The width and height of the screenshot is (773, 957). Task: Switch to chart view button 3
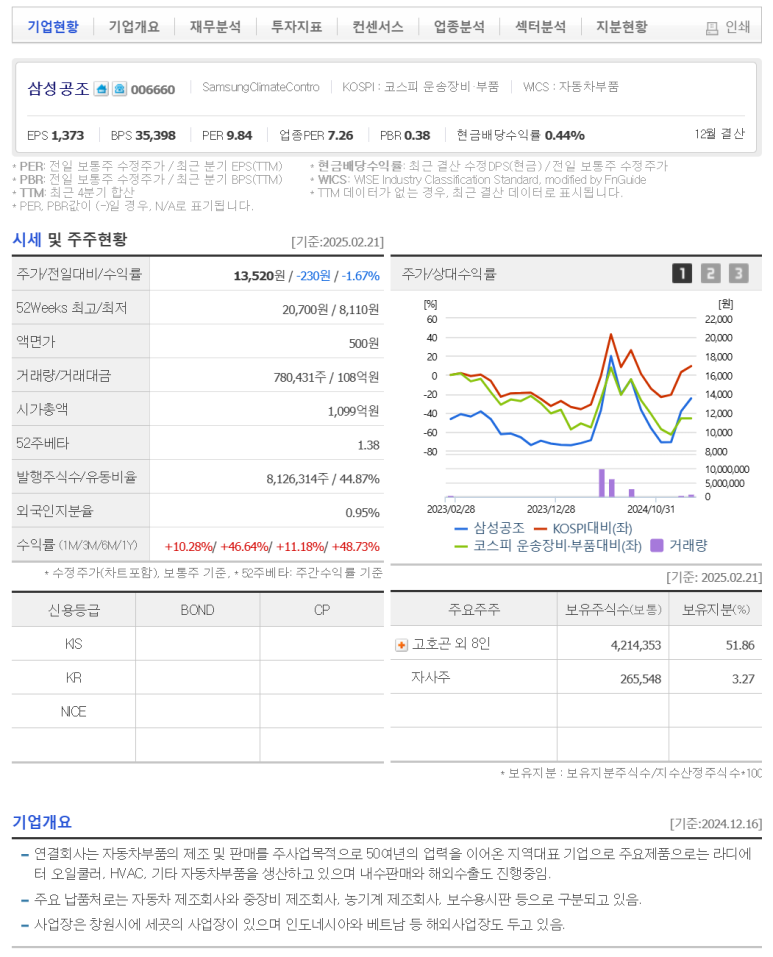(738, 273)
